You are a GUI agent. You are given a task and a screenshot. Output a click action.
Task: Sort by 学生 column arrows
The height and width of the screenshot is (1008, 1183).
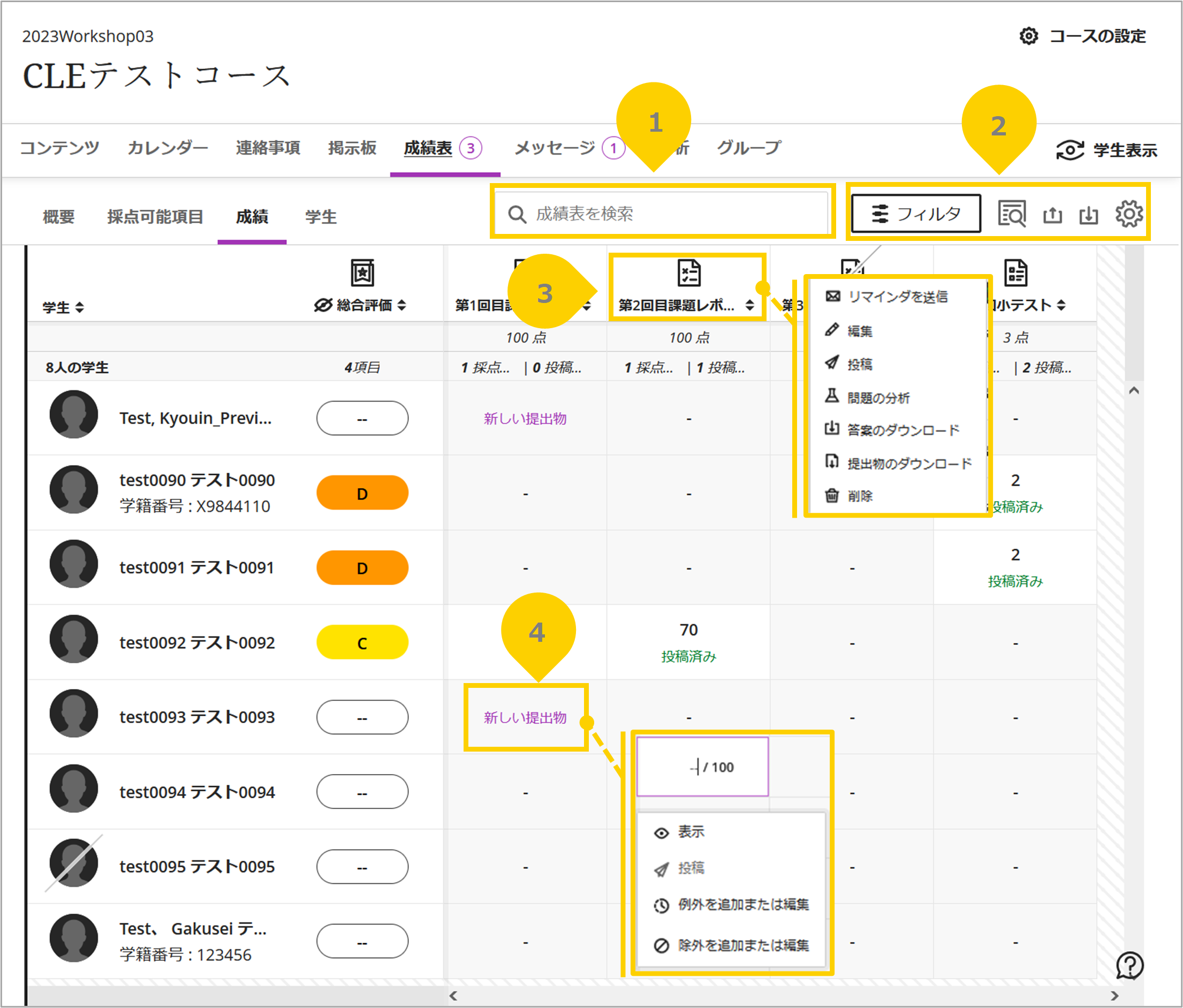[x=79, y=307]
